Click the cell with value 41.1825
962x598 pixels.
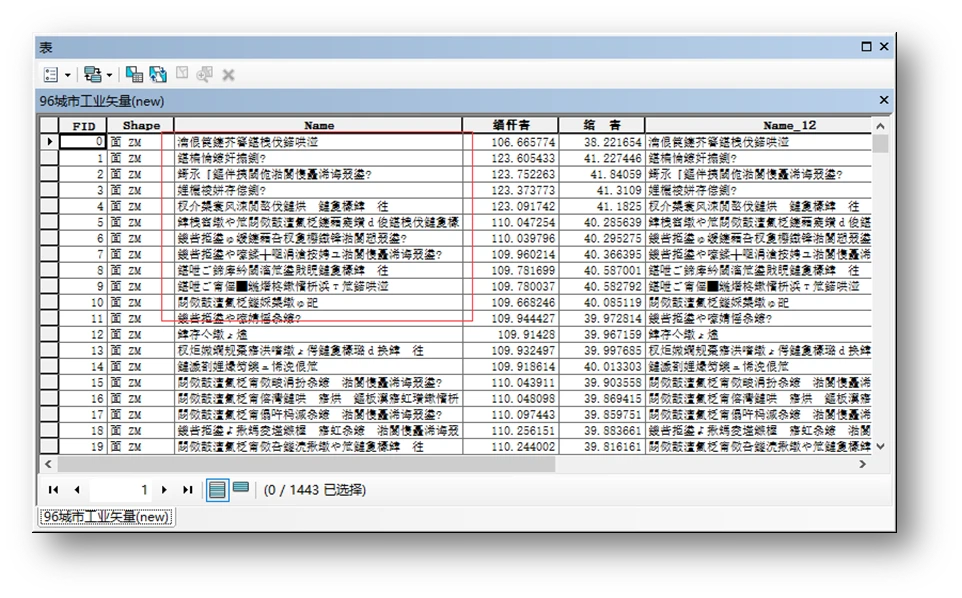(601, 206)
